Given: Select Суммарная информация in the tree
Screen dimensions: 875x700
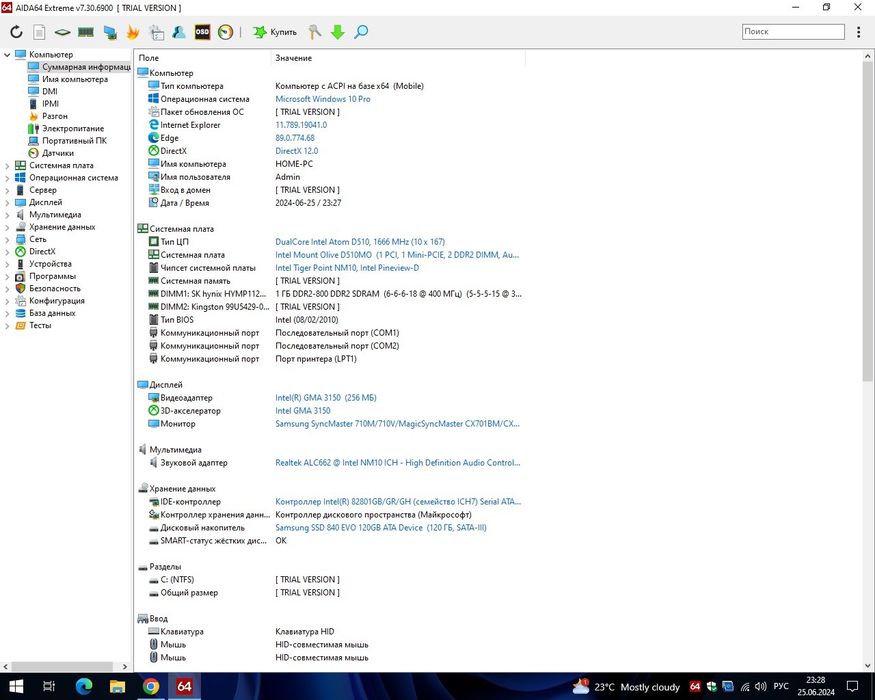Looking at the screenshot, I should click(80, 66).
